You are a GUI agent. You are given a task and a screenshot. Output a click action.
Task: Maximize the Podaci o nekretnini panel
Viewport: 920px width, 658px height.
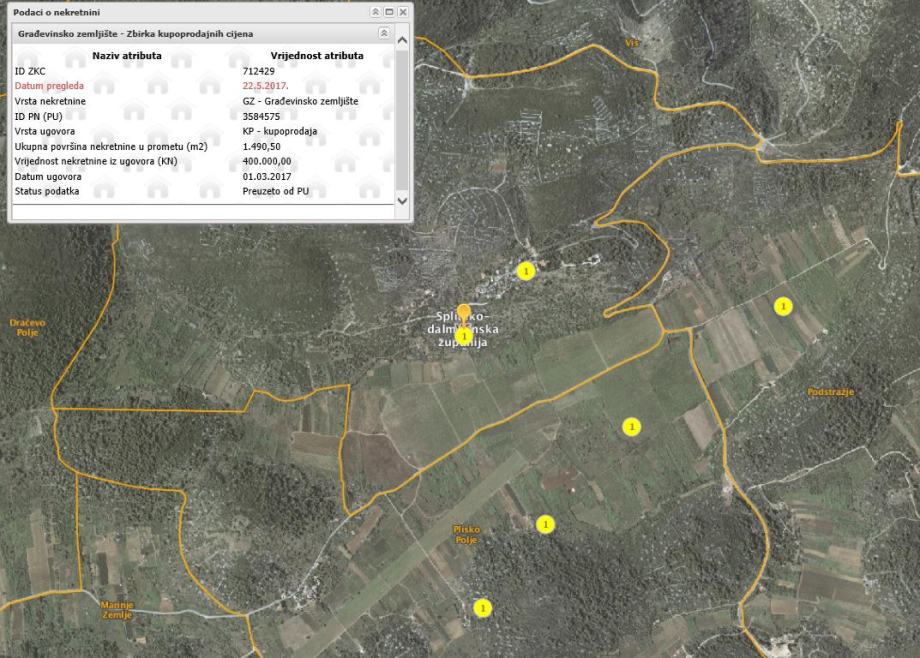click(389, 11)
